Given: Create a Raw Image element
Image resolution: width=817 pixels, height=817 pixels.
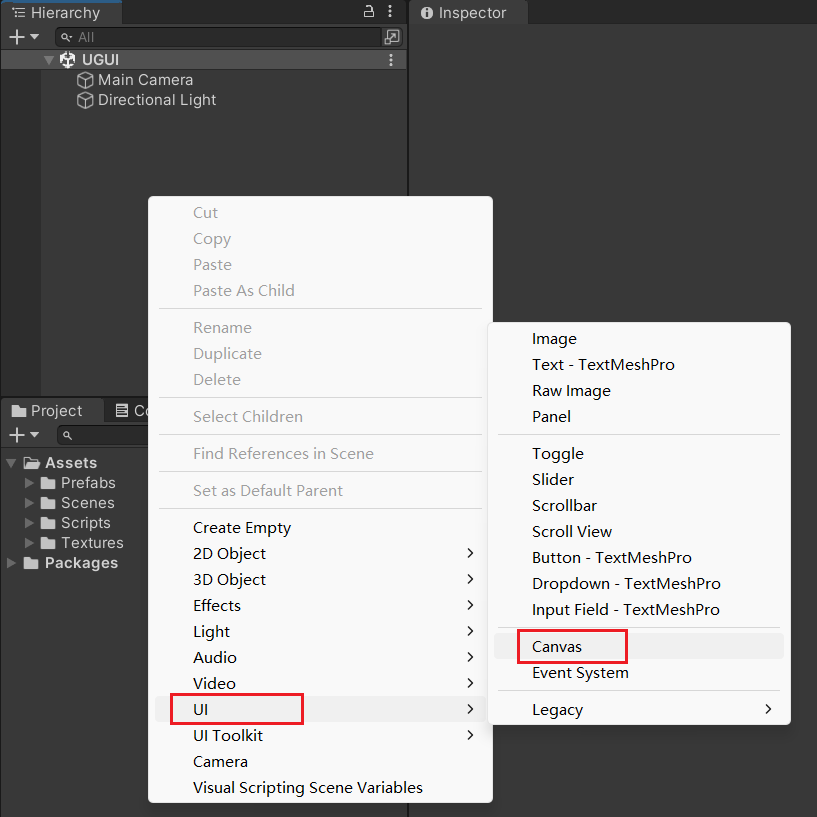Looking at the screenshot, I should click(639, 391).
